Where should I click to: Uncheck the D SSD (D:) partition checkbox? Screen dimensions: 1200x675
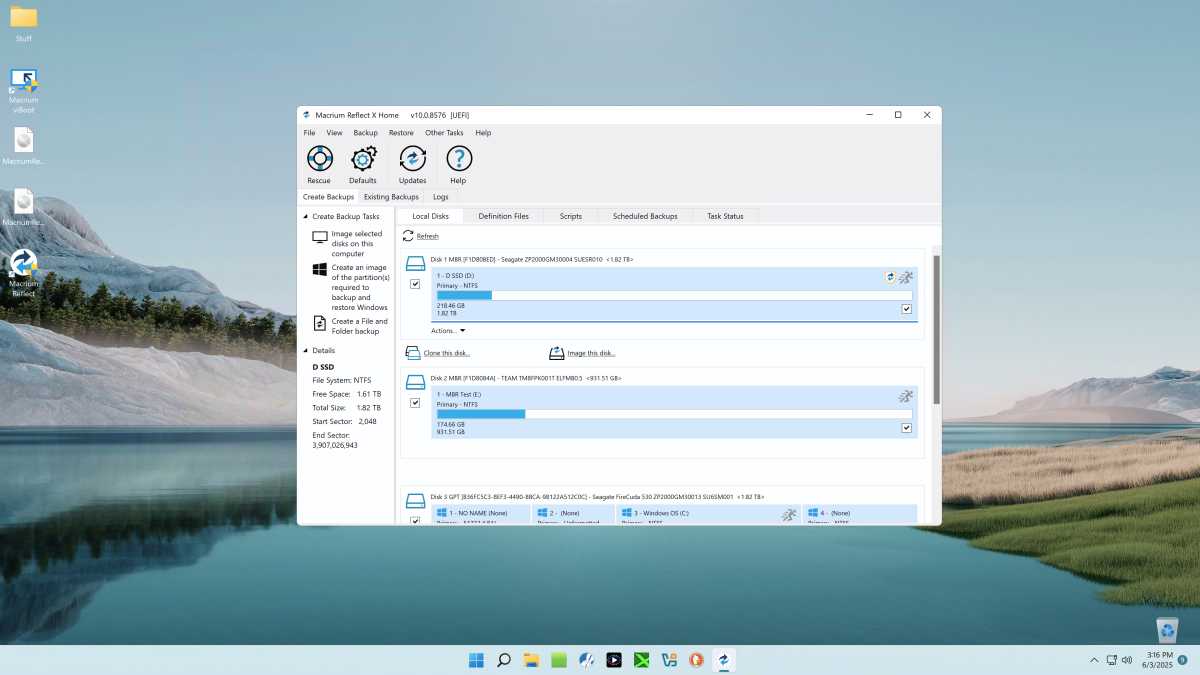(906, 309)
